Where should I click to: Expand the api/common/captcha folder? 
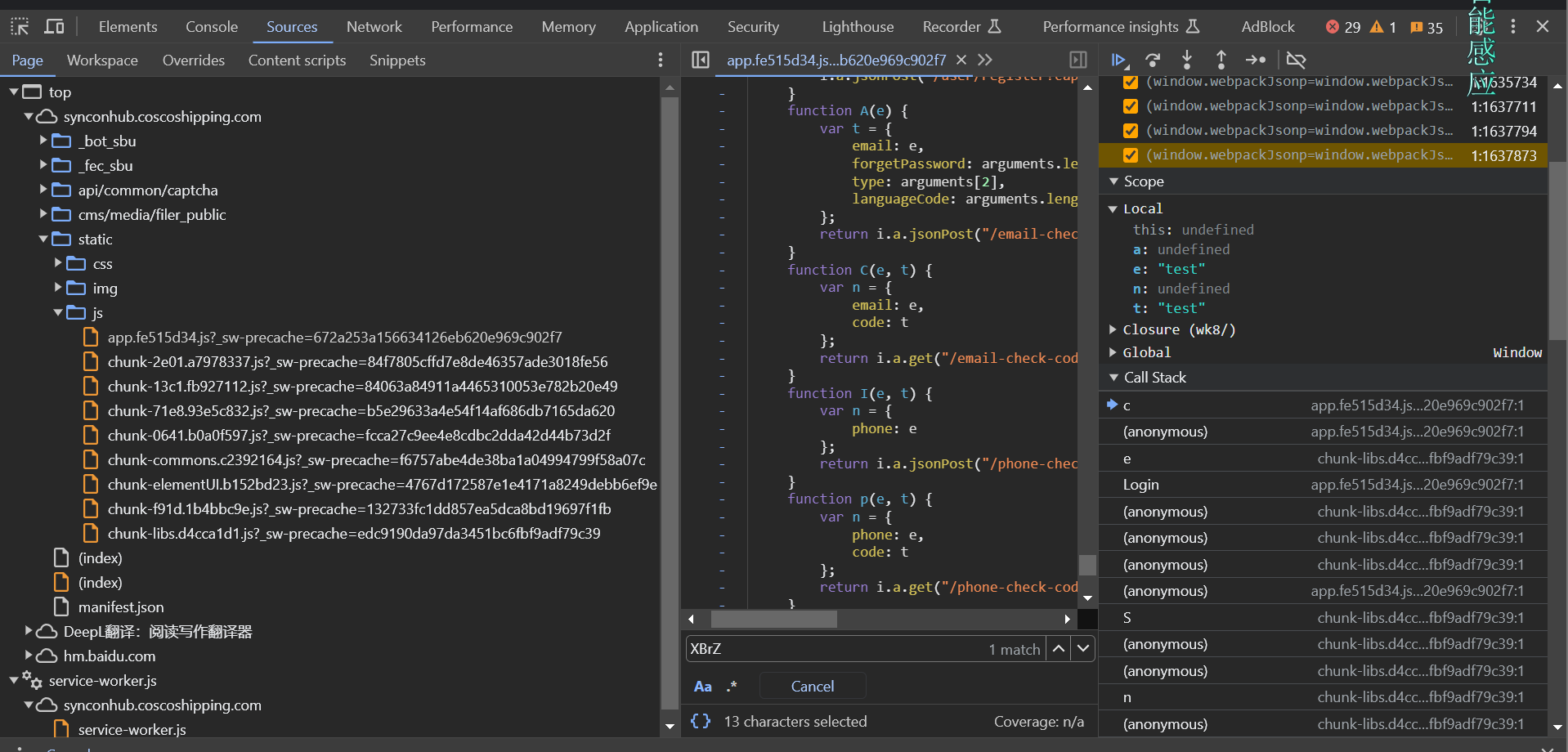(x=43, y=190)
